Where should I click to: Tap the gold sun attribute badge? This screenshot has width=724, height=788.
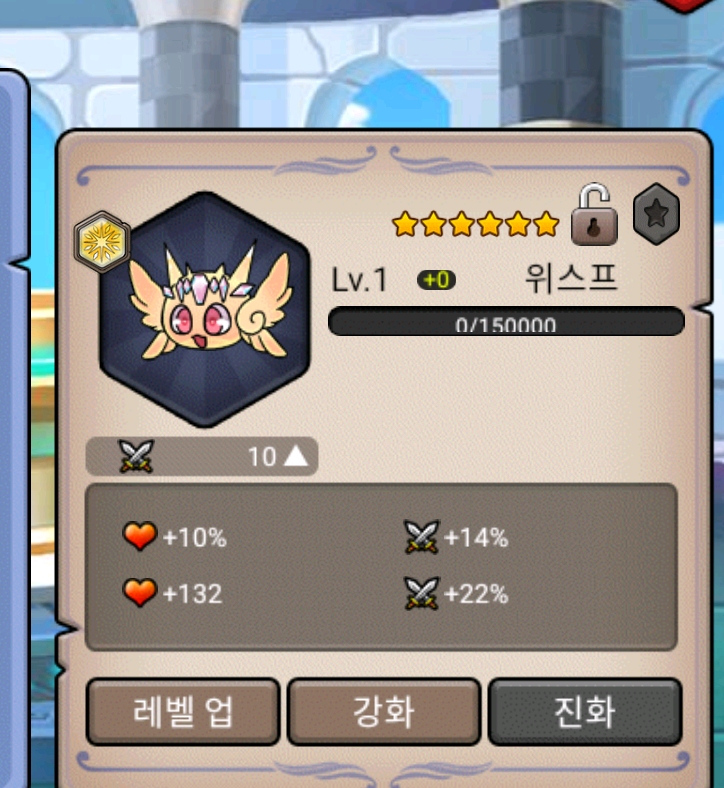point(102,242)
